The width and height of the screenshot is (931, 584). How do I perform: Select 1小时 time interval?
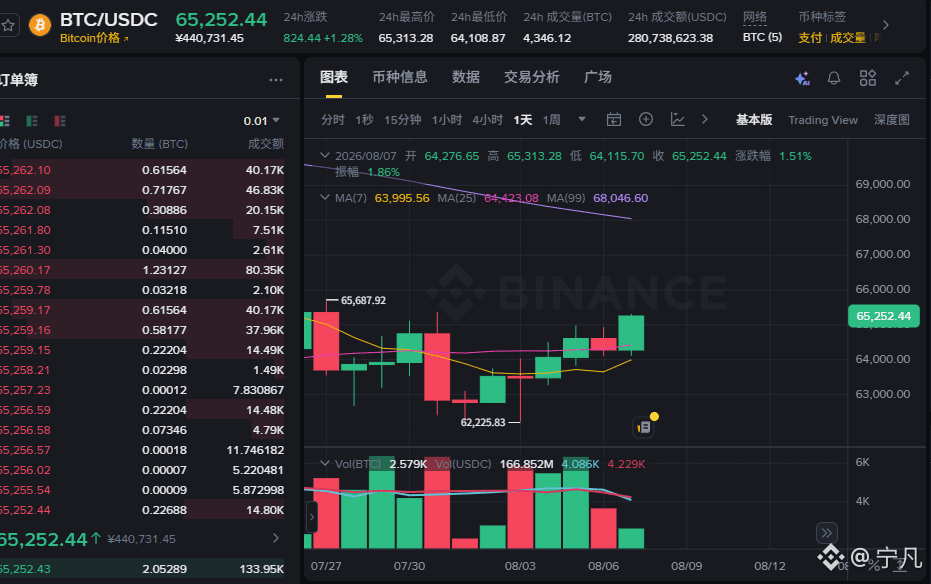446,120
